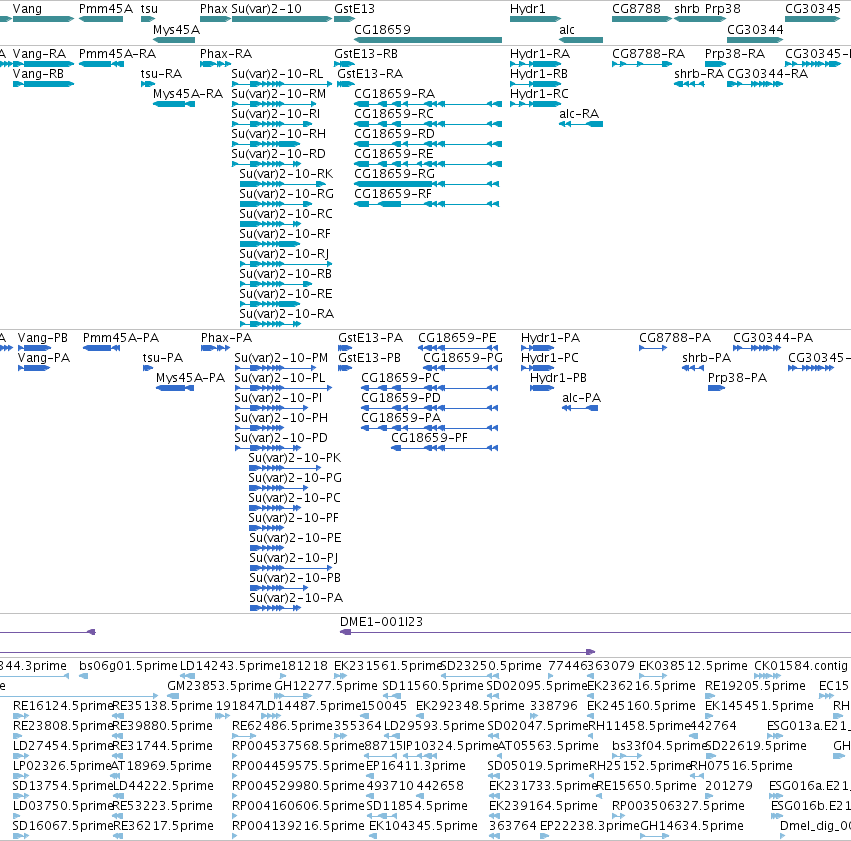Select the GstE13-RB transcript label

[x=366, y=54]
